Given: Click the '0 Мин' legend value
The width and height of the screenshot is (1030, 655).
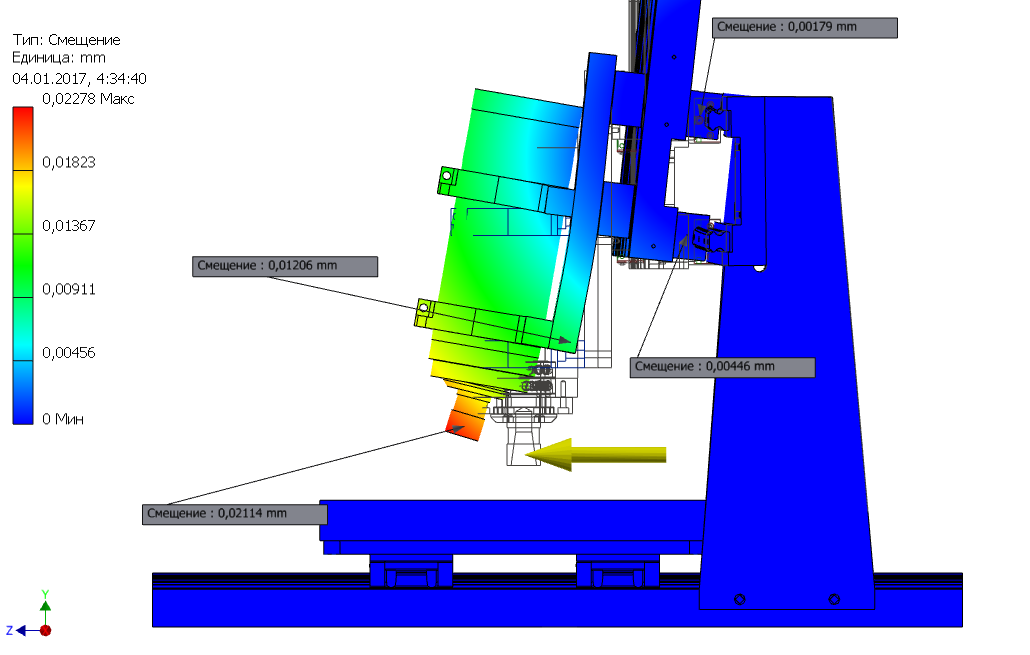Looking at the screenshot, I should (x=63, y=419).
